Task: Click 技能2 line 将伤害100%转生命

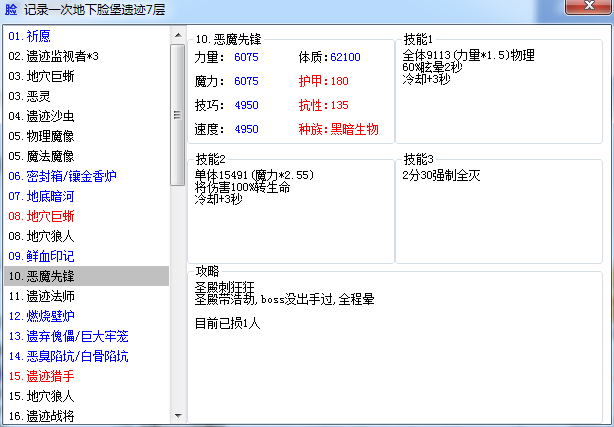Action: [x=242, y=187]
